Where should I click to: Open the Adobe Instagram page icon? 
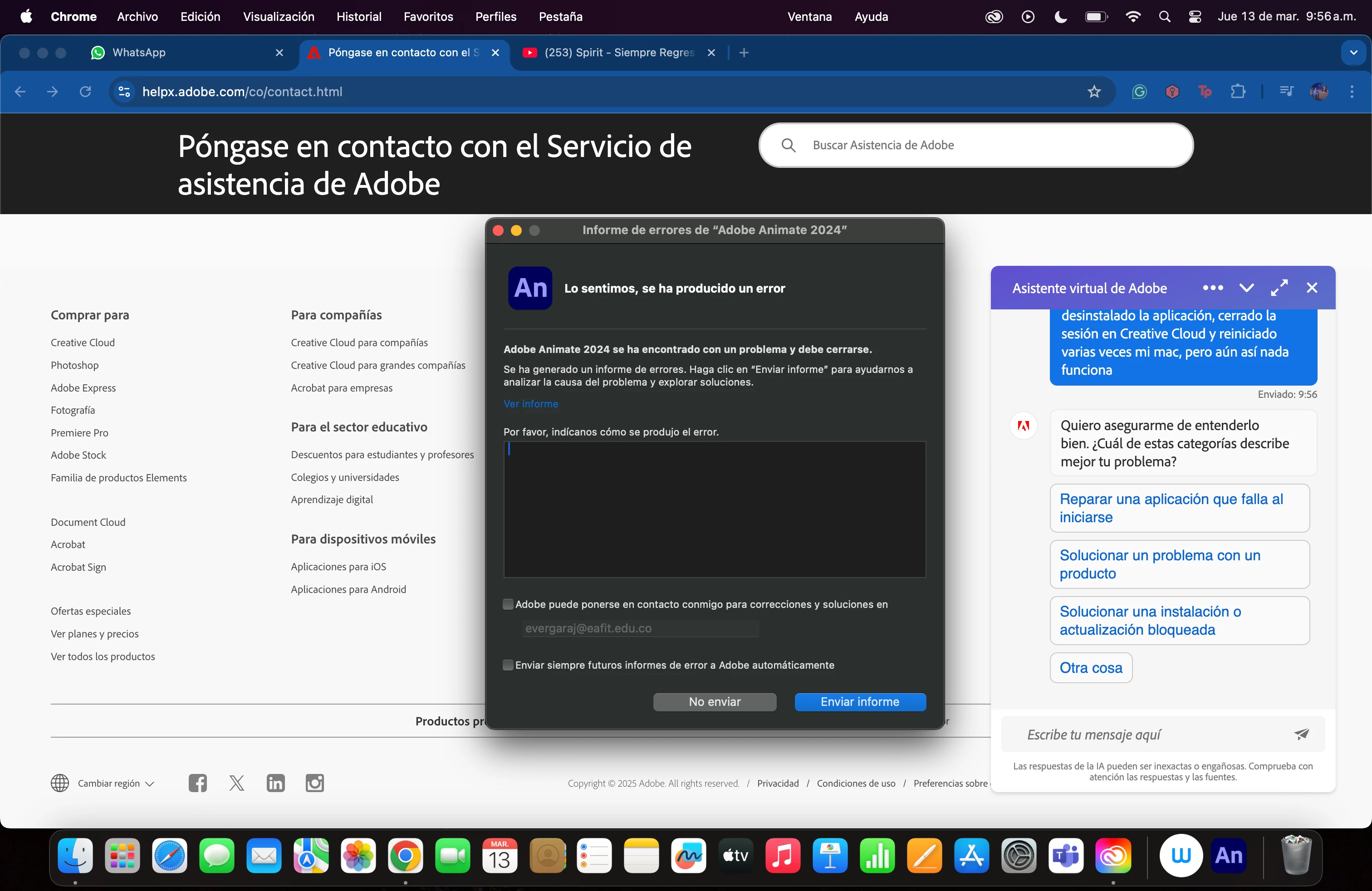[x=314, y=783]
